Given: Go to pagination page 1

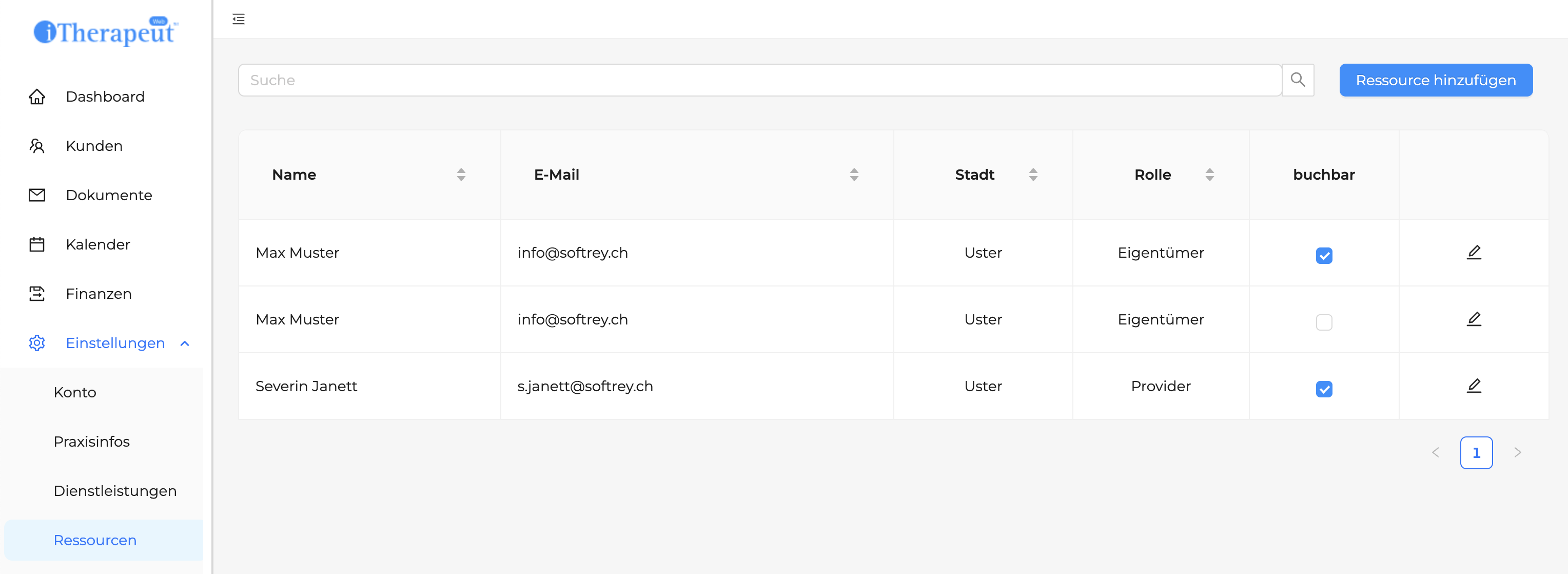Looking at the screenshot, I should pyautogui.click(x=1476, y=453).
